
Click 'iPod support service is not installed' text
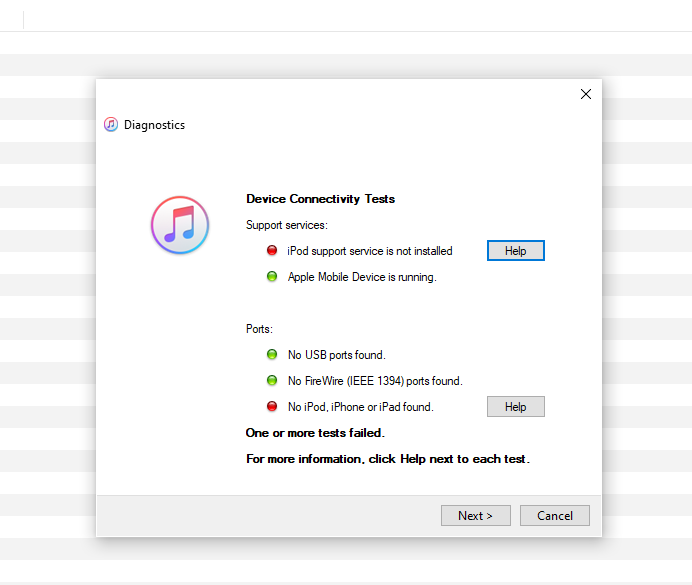pos(370,251)
